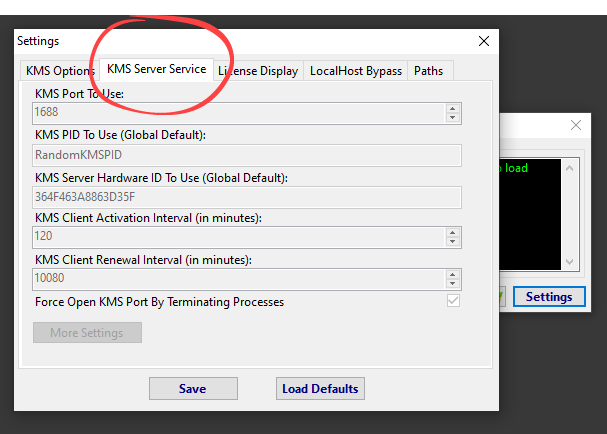Open the Paths tab
This screenshot has width=607, height=434.
429,71
